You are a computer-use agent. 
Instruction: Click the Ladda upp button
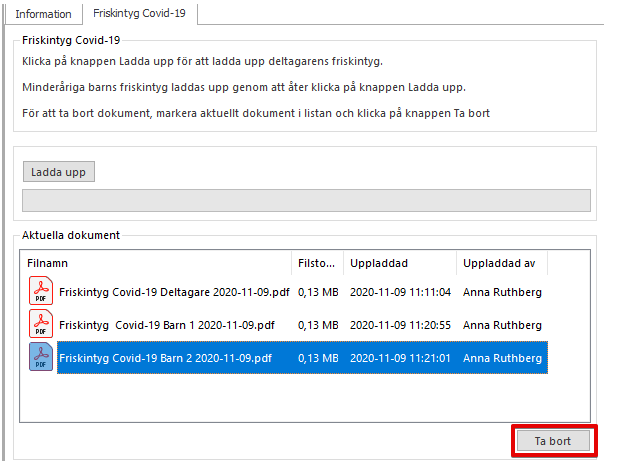[x=59, y=172]
